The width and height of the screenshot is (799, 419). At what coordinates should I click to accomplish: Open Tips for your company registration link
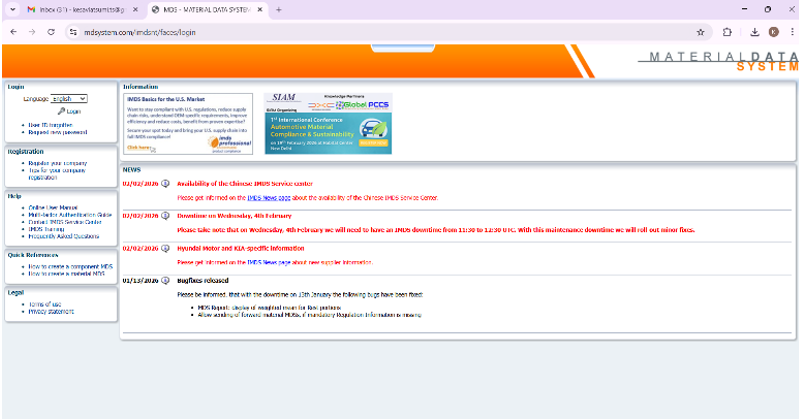pos(57,174)
